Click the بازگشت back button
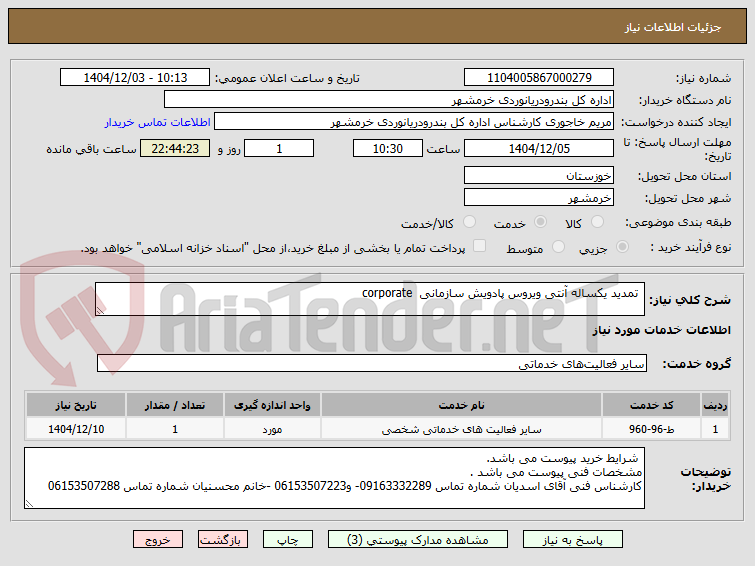This screenshot has height=566, width=755. pos(222,540)
